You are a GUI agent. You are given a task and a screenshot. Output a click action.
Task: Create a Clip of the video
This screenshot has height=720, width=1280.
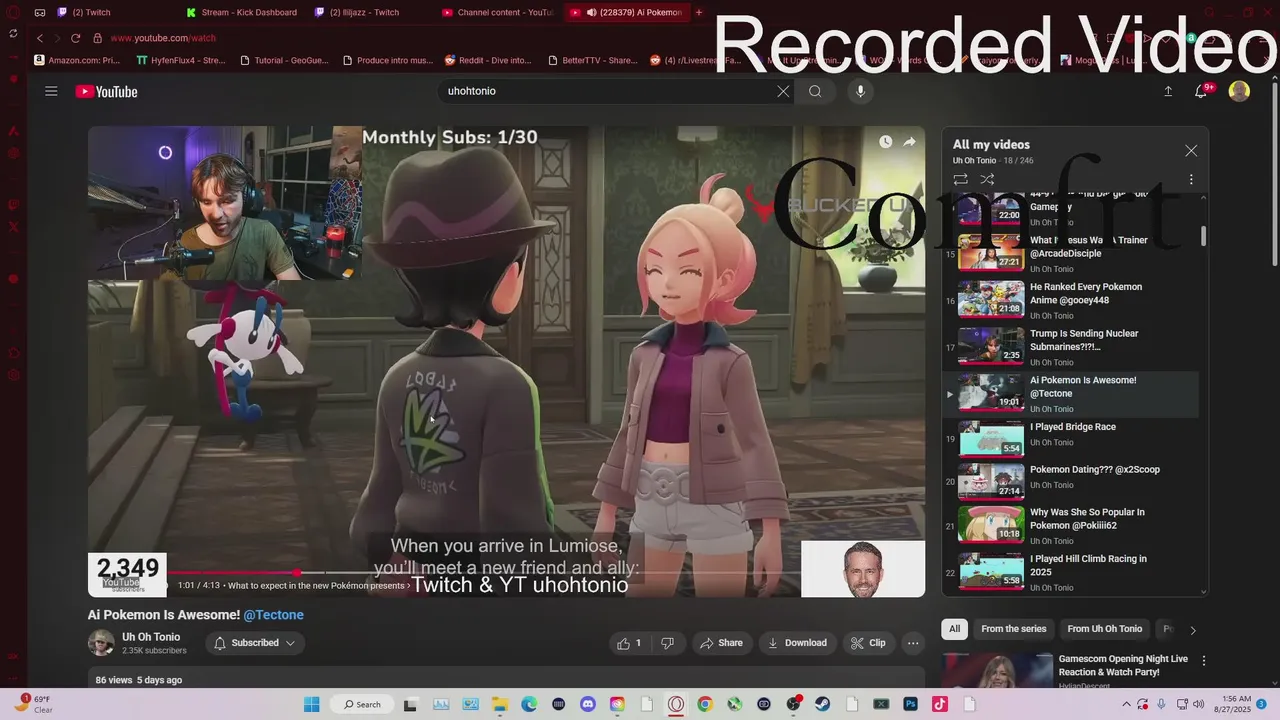(868, 643)
